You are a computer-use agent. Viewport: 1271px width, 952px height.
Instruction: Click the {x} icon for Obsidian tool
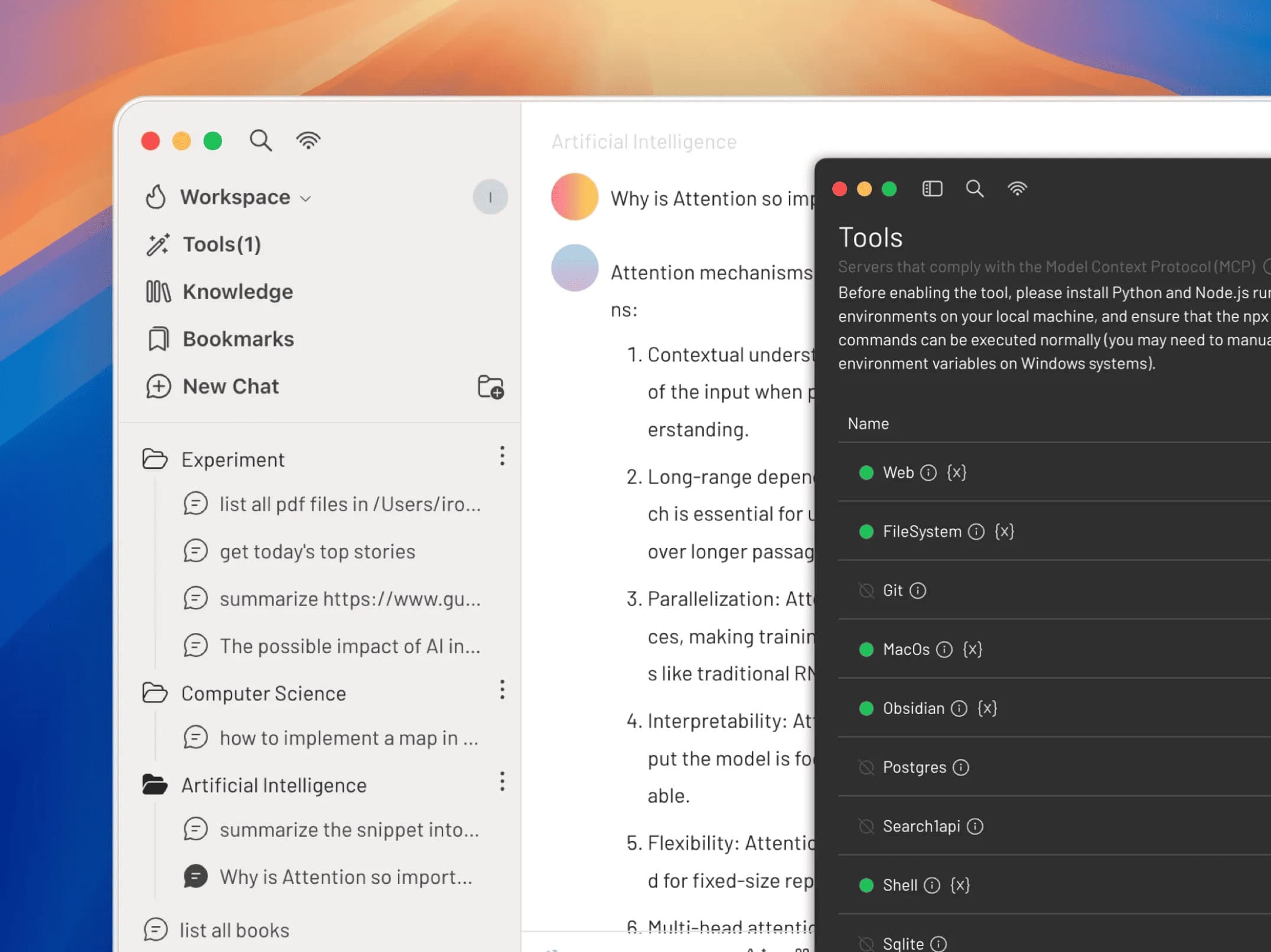[987, 708]
